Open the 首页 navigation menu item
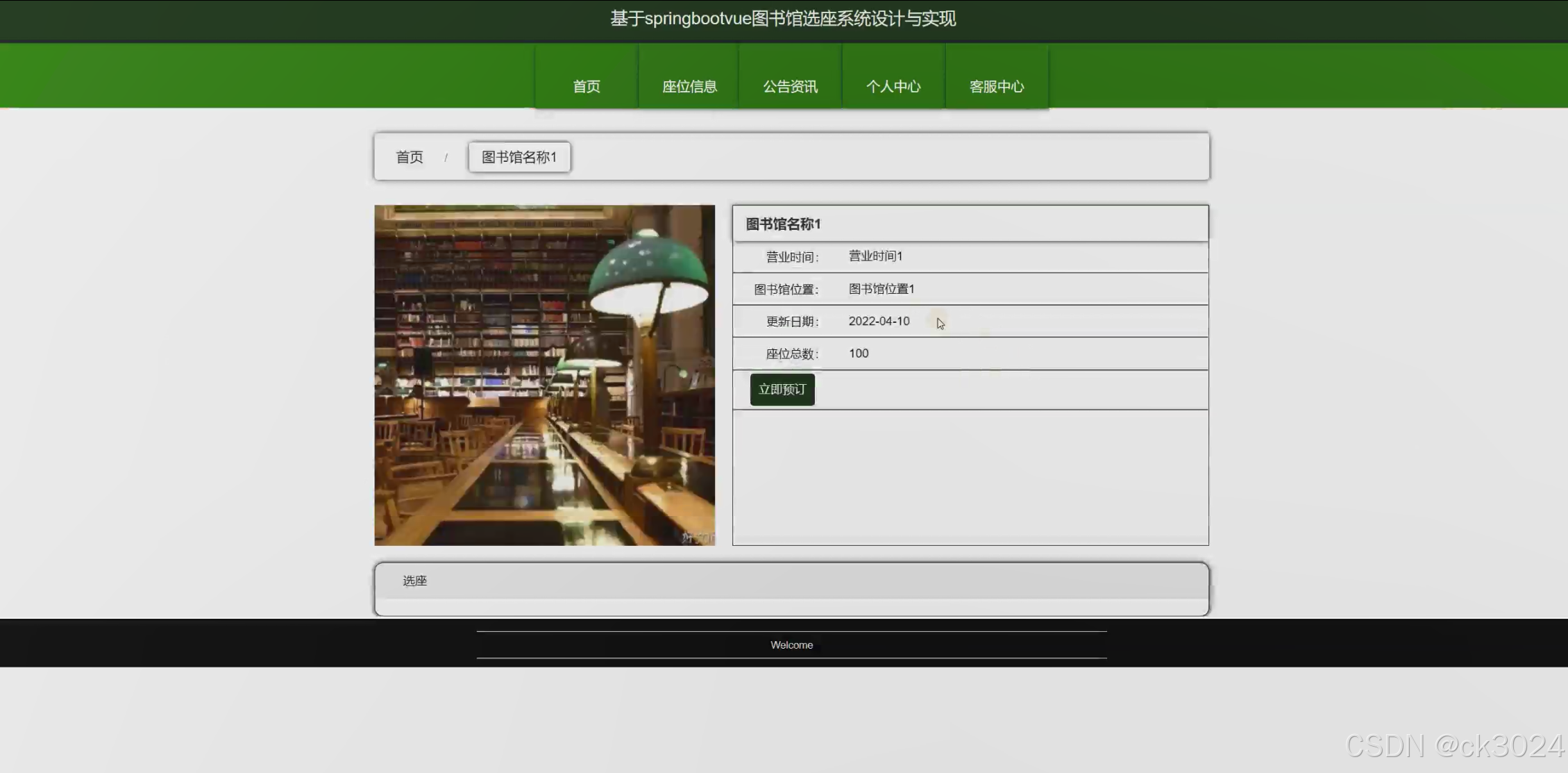Viewport: 1568px width, 773px height. coord(587,86)
